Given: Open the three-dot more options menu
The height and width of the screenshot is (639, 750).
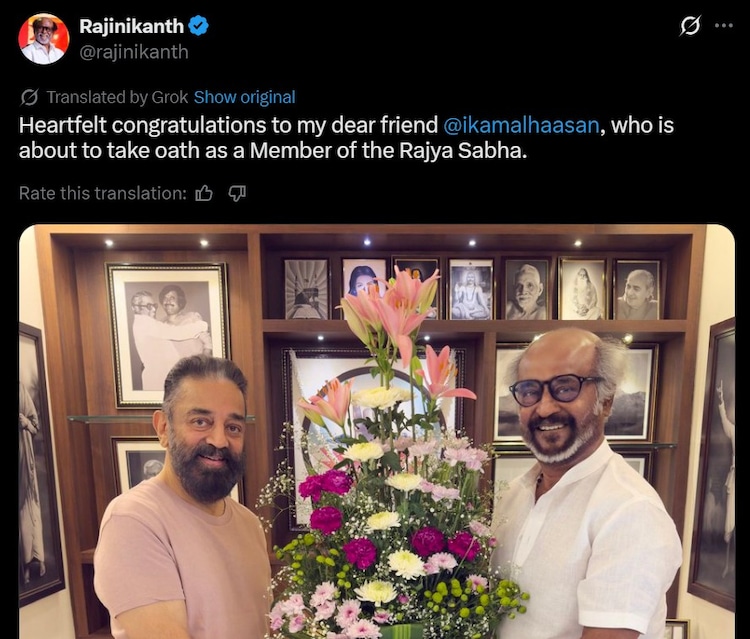Looking at the screenshot, I should tap(724, 25).
